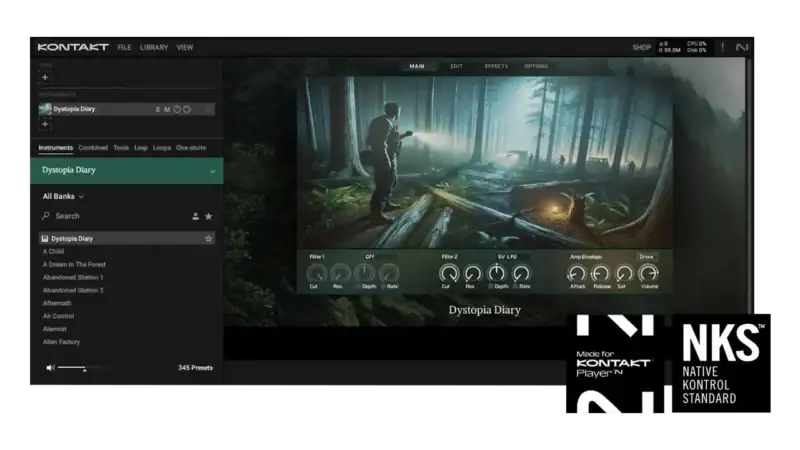Switch to the EDIT instrument page
The height and width of the screenshot is (450, 800).
[456, 66]
